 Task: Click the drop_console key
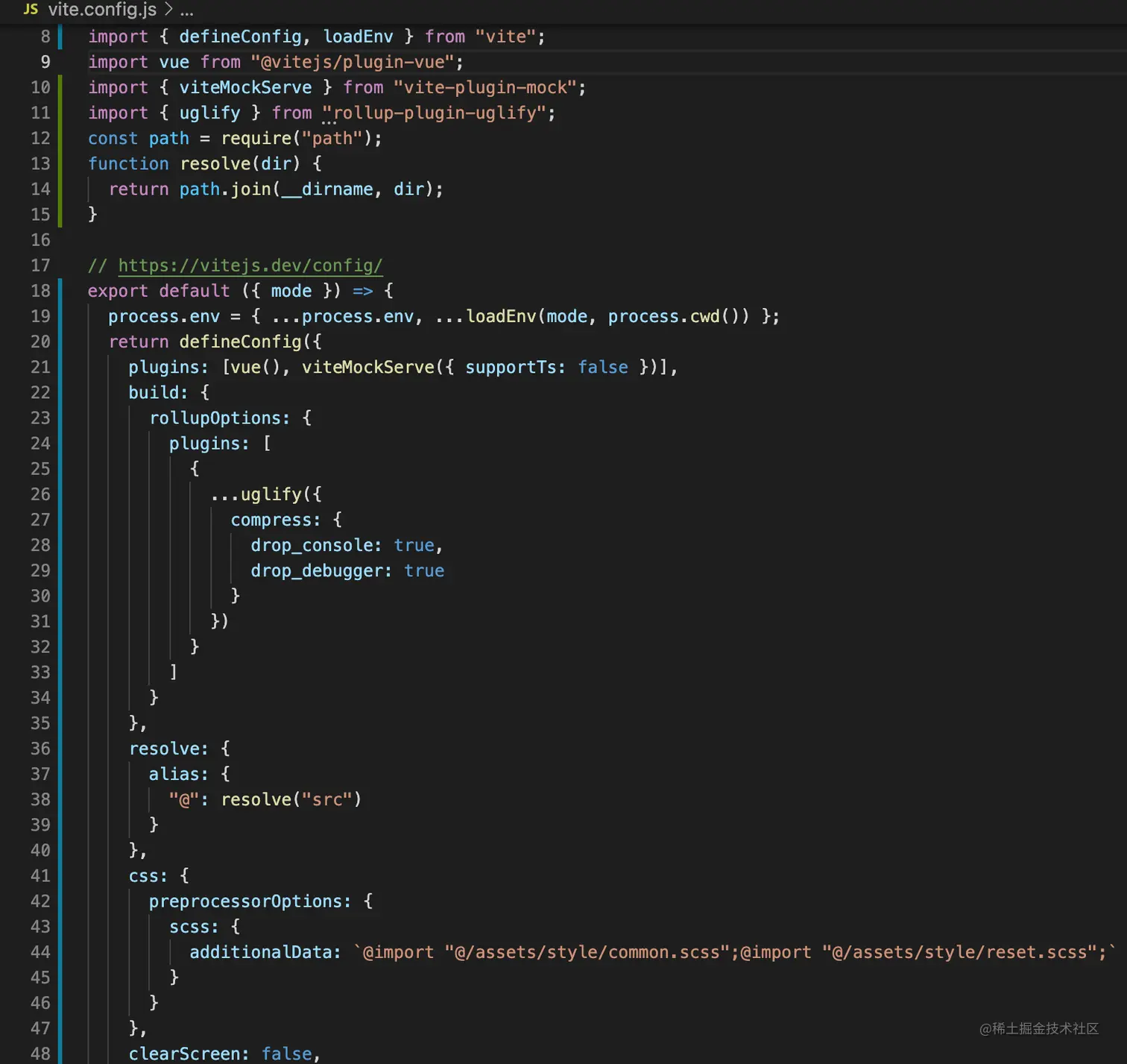tap(312, 545)
